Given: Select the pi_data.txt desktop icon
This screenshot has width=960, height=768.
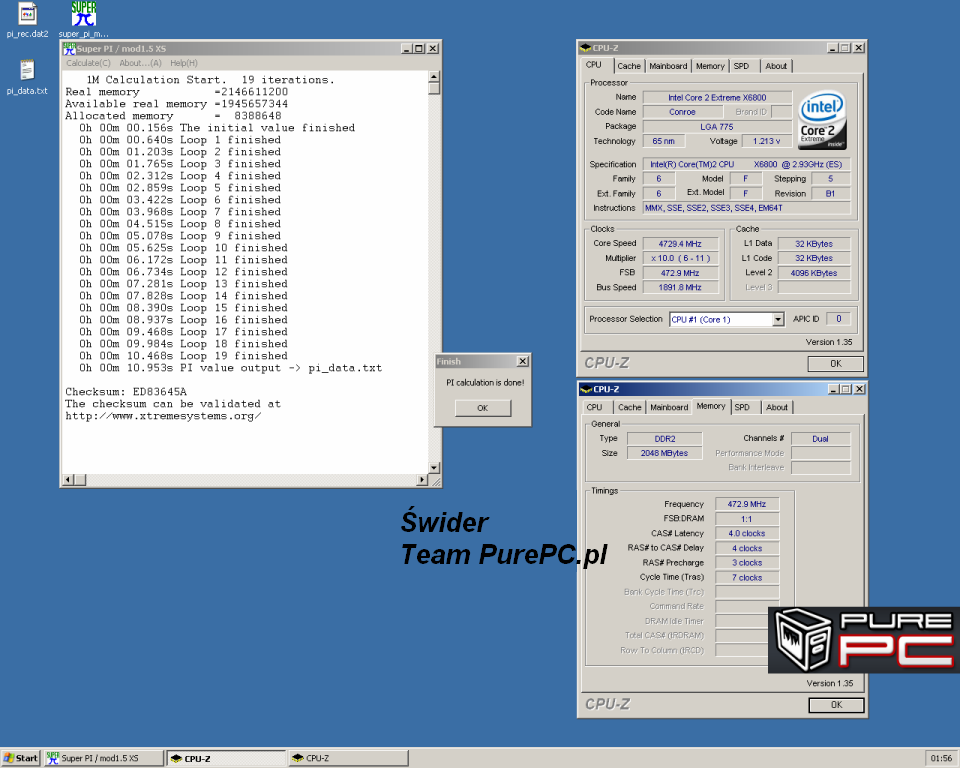Looking at the screenshot, I should tap(27, 77).
